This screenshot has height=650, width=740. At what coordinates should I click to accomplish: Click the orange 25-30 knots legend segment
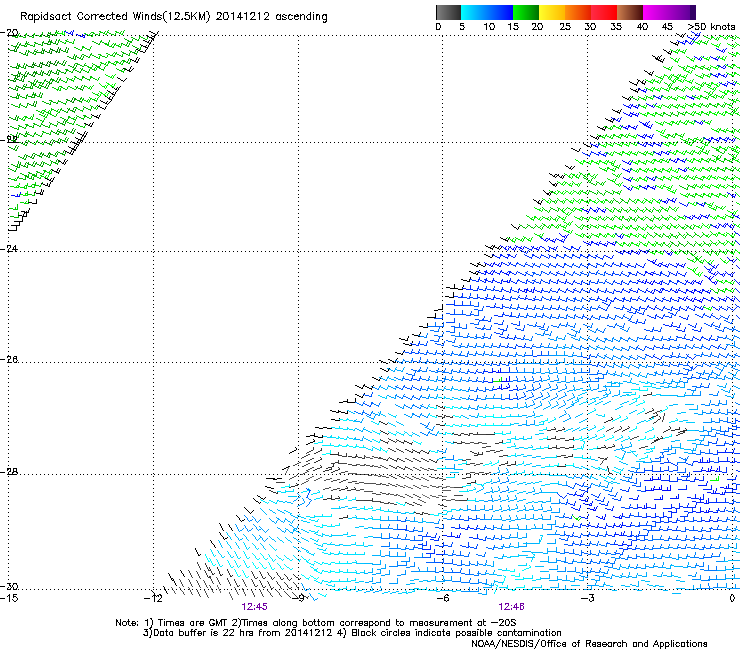pyautogui.click(x=578, y=12)
